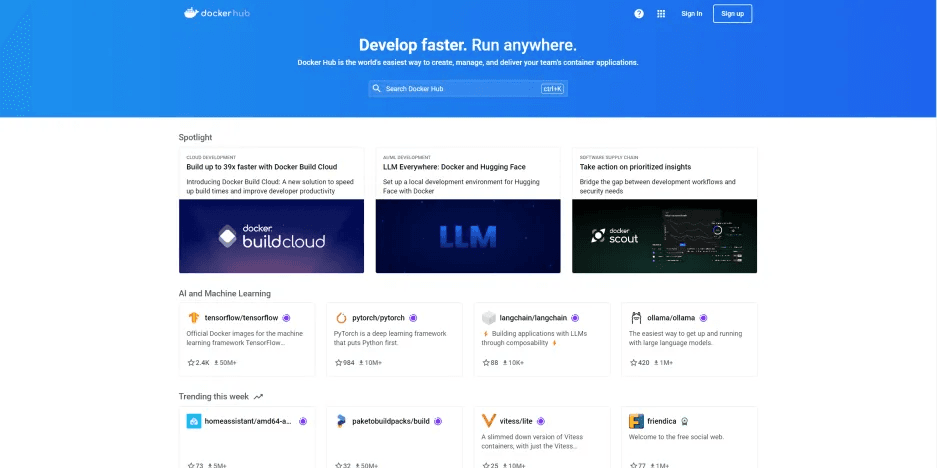This screenshot has height=468, width=937.
Task: Click the purple badge beside ollama/ollama
Action: click(703, 318)
